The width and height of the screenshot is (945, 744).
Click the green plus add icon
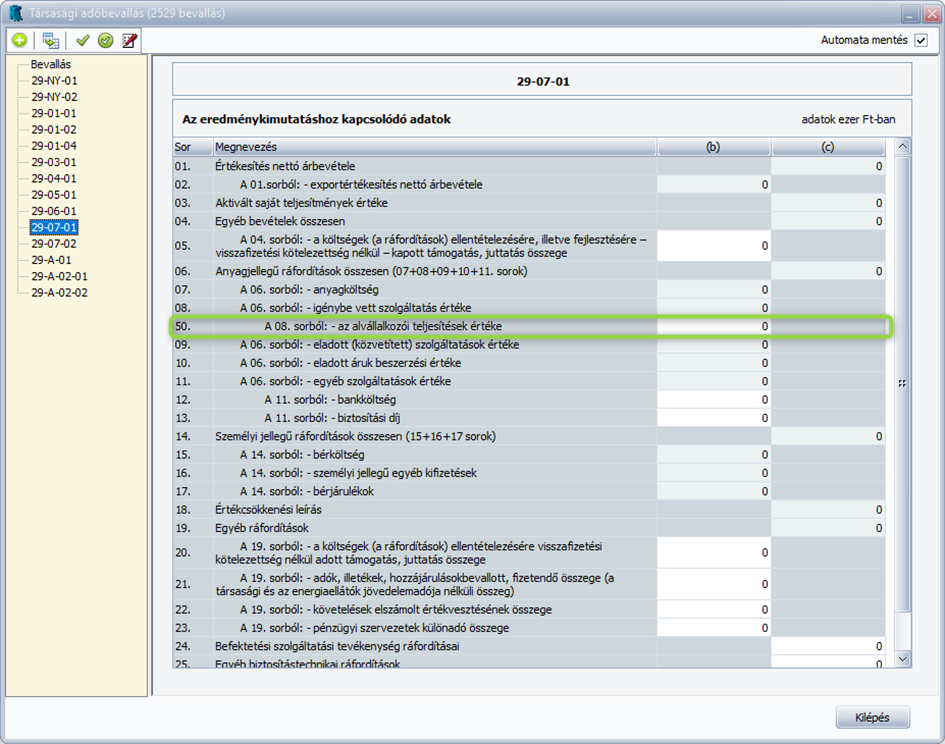tap(19, 40)
